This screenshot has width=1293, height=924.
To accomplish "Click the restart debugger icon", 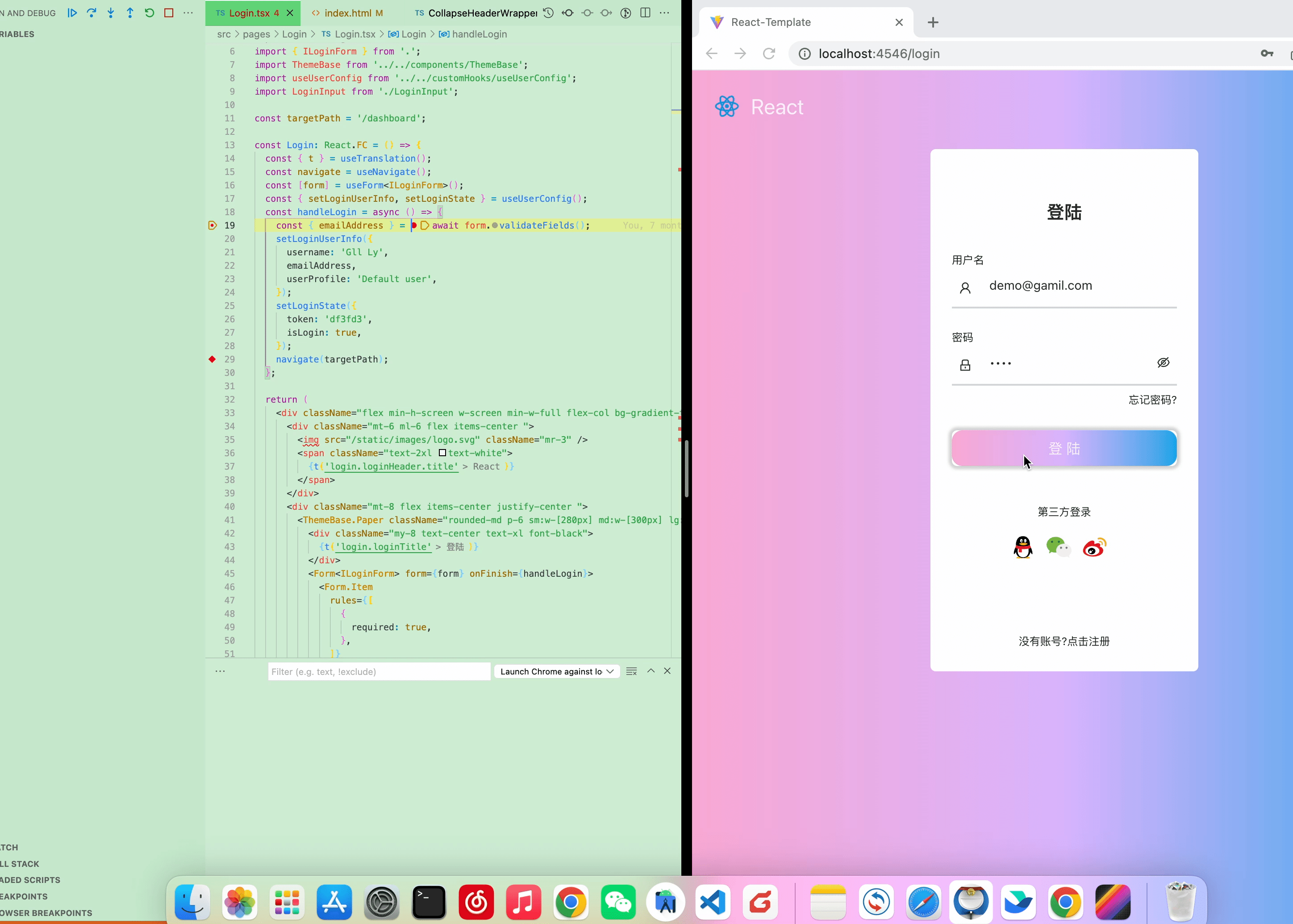I will click(149, 13).
